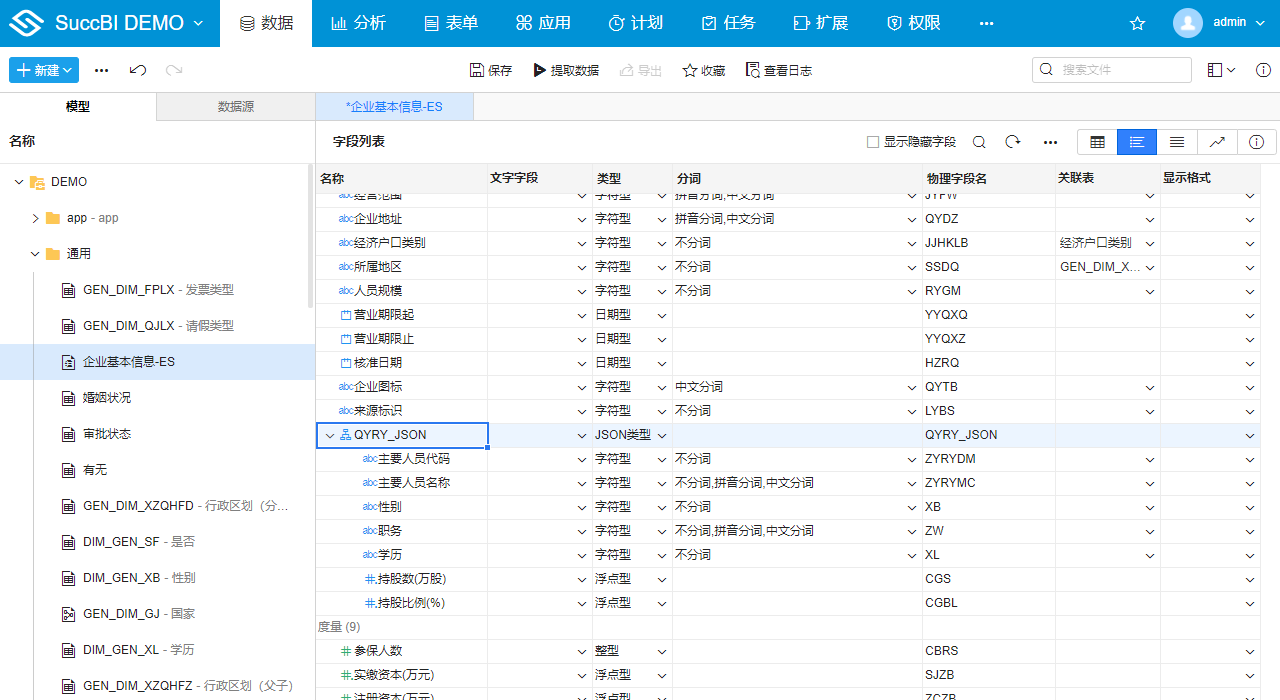Click inside the 搜索文件 search field
Viewport: 1280px width, 700px height.
[x=1110, y=70]
